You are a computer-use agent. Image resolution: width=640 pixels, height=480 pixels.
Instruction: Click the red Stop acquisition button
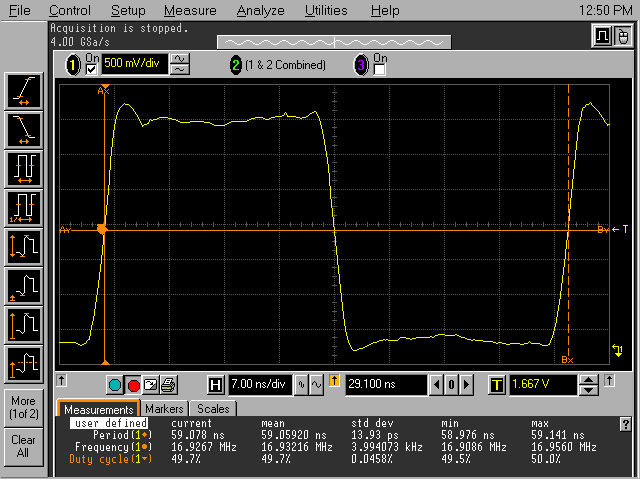133,385
